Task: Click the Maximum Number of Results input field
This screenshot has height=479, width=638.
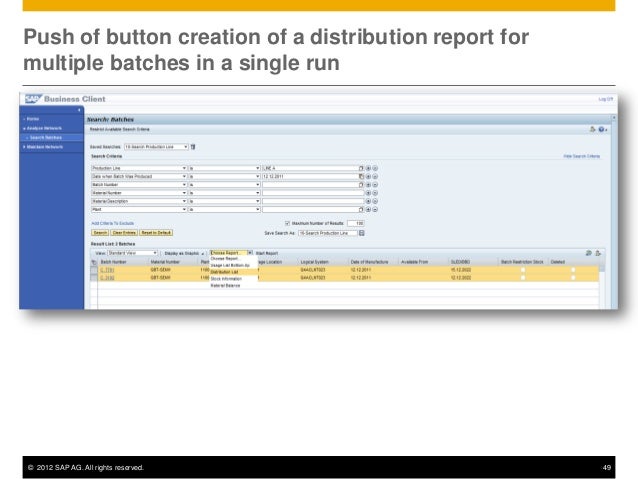Action: coord(355,222)
